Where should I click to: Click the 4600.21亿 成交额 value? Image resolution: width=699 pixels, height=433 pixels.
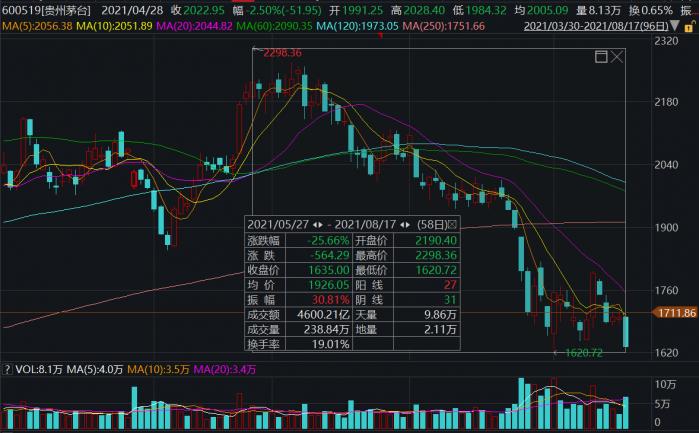tap(324, 314)
